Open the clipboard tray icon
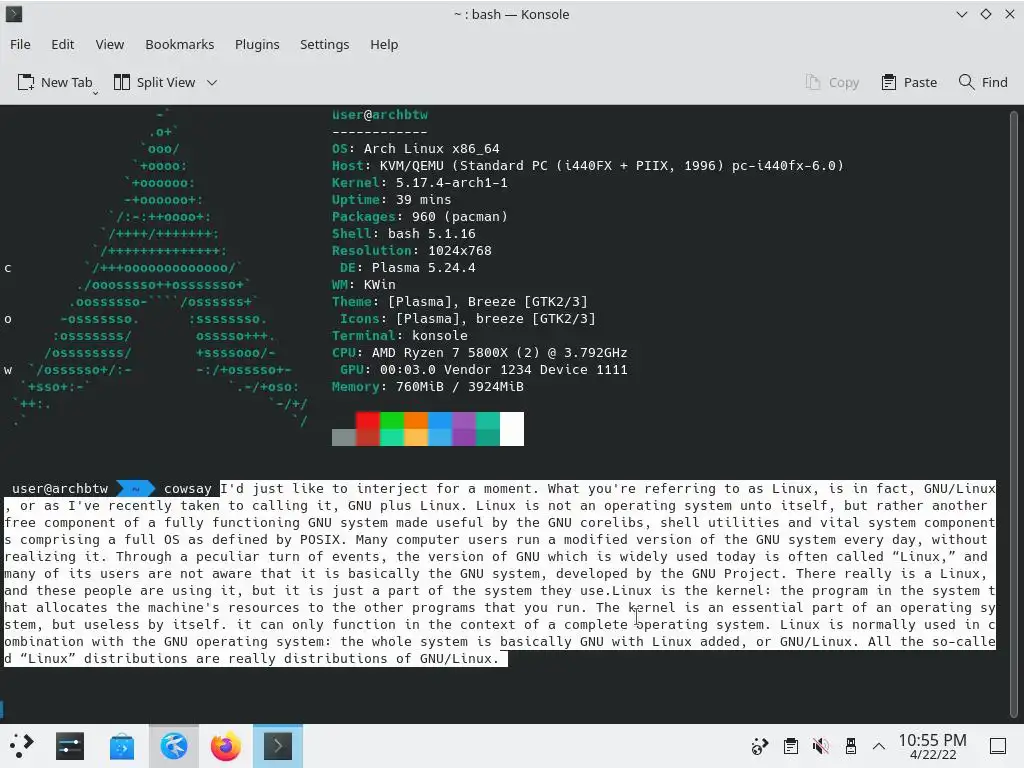The image size is (1024, 768). pos(791,746)
